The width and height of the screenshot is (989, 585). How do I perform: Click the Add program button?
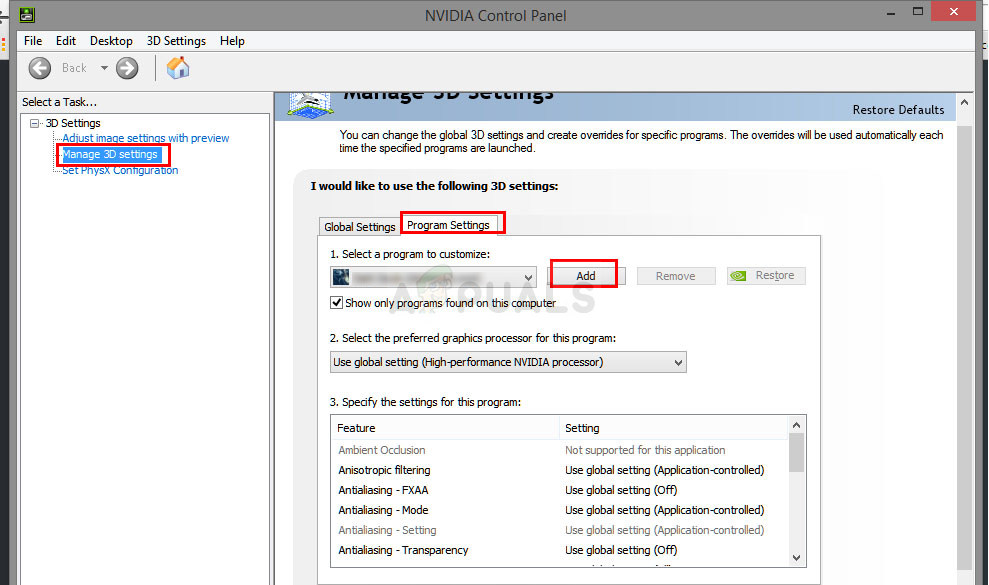tap(586, 276)
